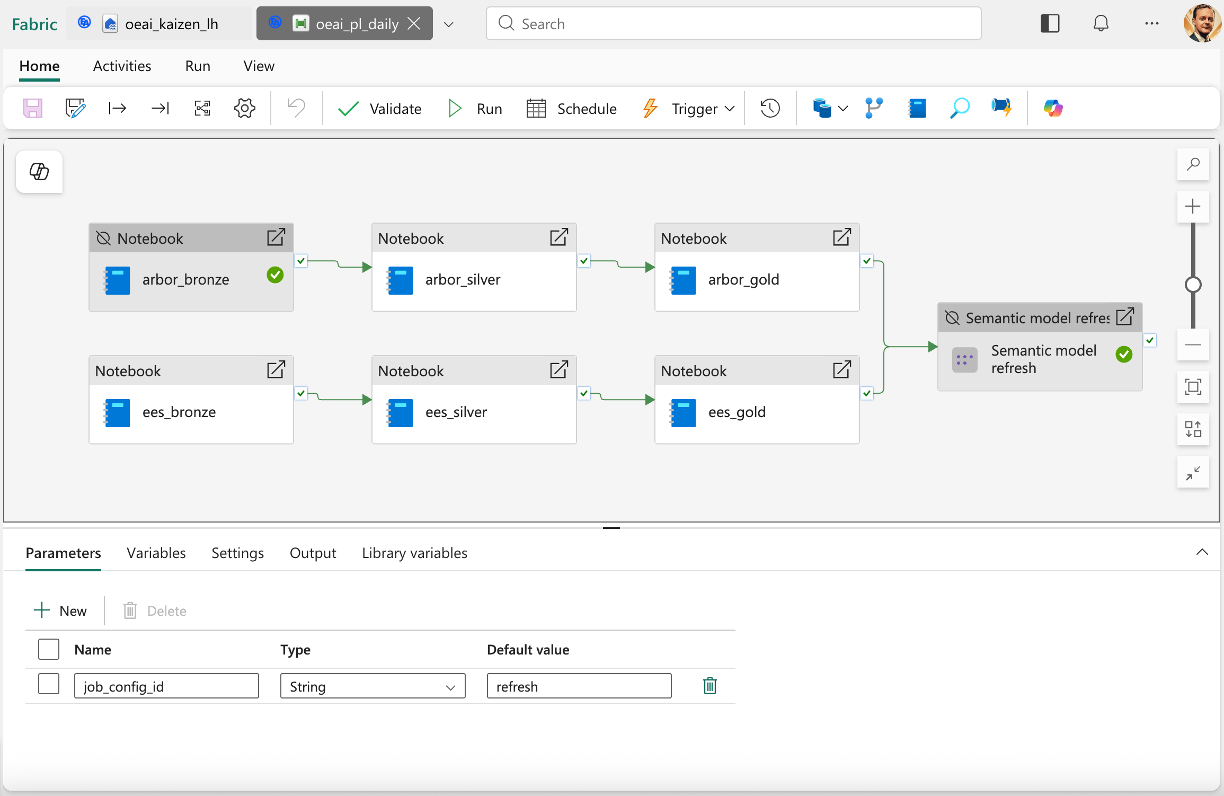View run history via the clock icon
1224x796 pixels.
click(769, 108)
